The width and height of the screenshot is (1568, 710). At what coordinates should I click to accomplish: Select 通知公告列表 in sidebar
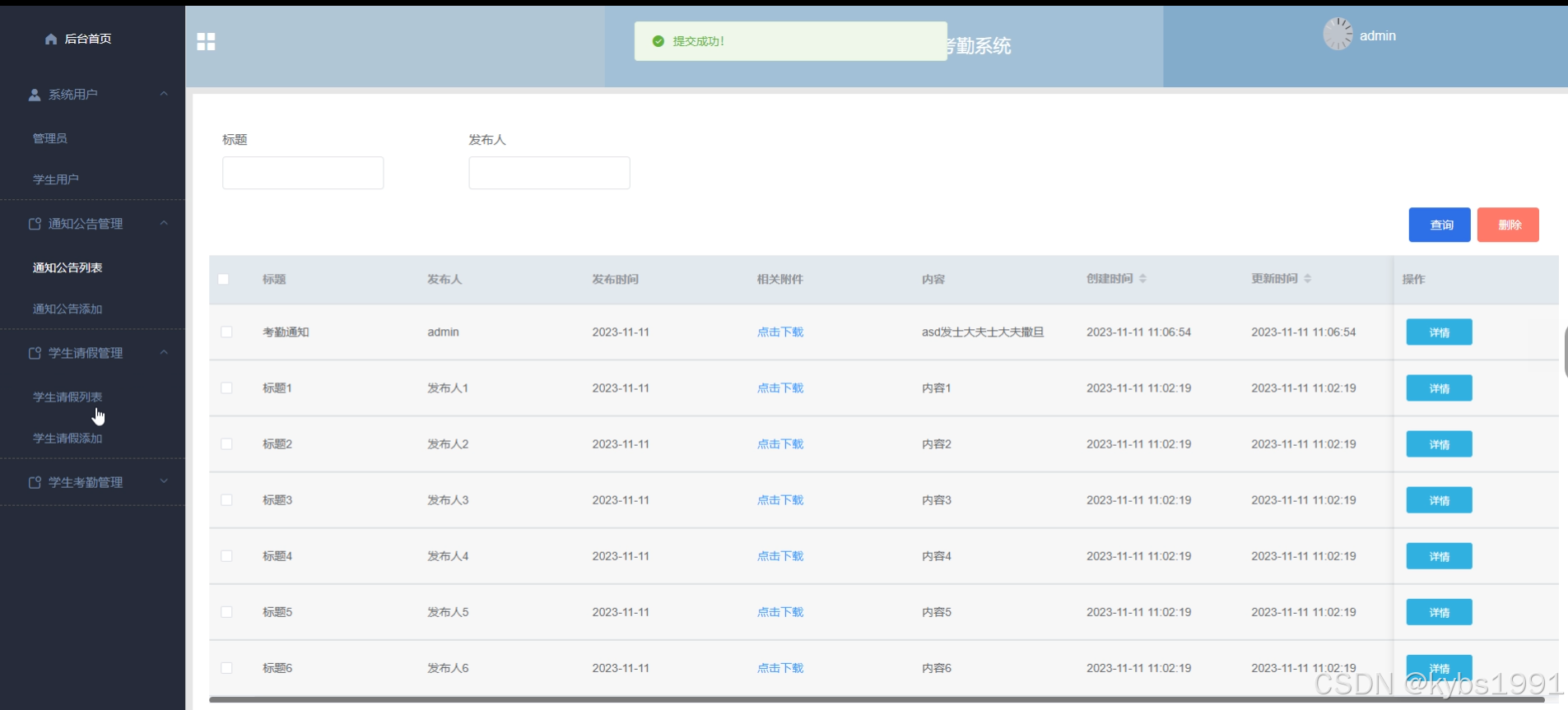(67, 267)
